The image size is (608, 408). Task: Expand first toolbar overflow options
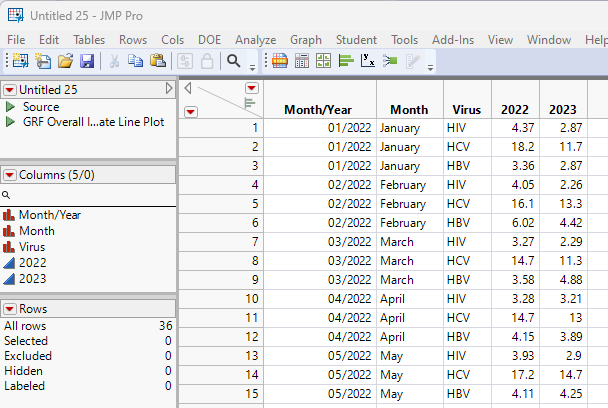tap(252, 68)
